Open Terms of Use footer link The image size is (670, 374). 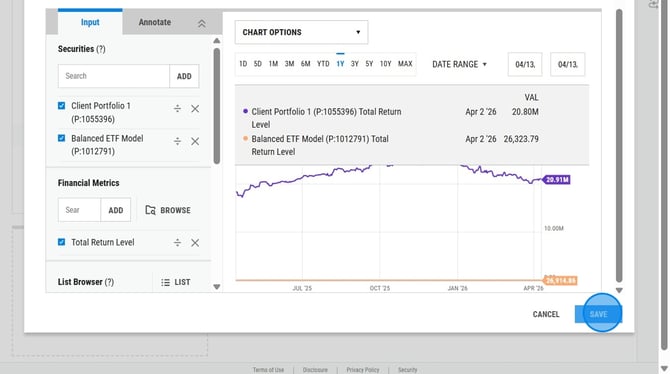268,370
